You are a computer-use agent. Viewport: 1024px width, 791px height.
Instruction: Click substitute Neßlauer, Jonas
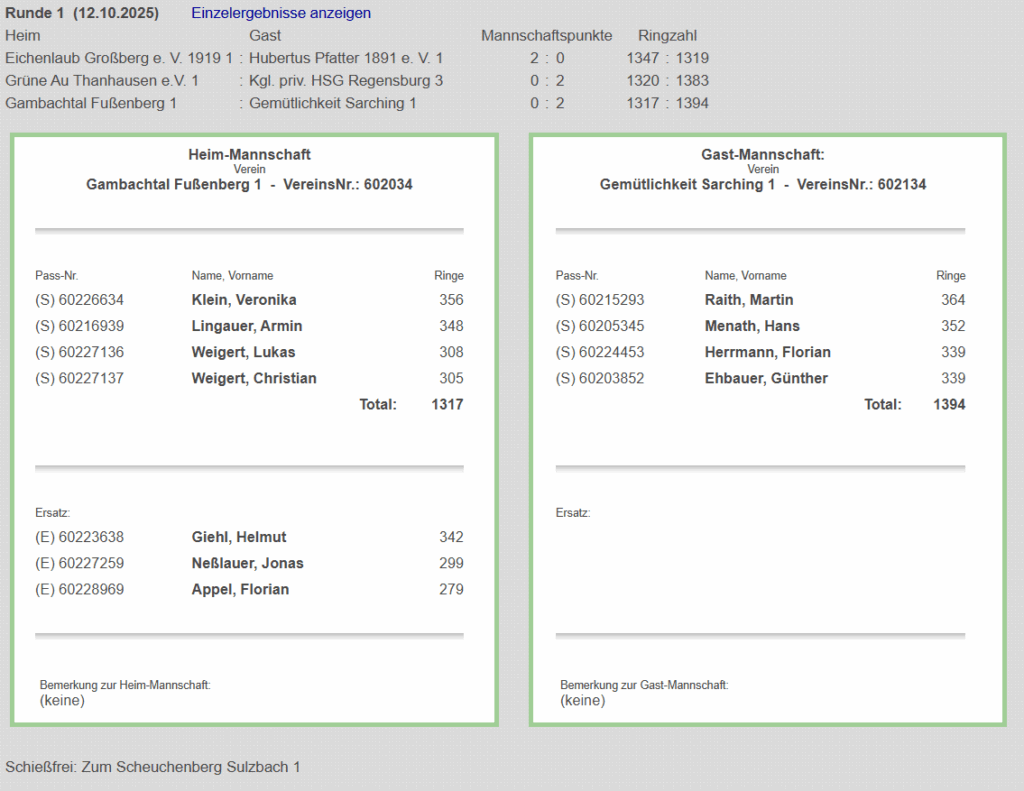[247, 563]
